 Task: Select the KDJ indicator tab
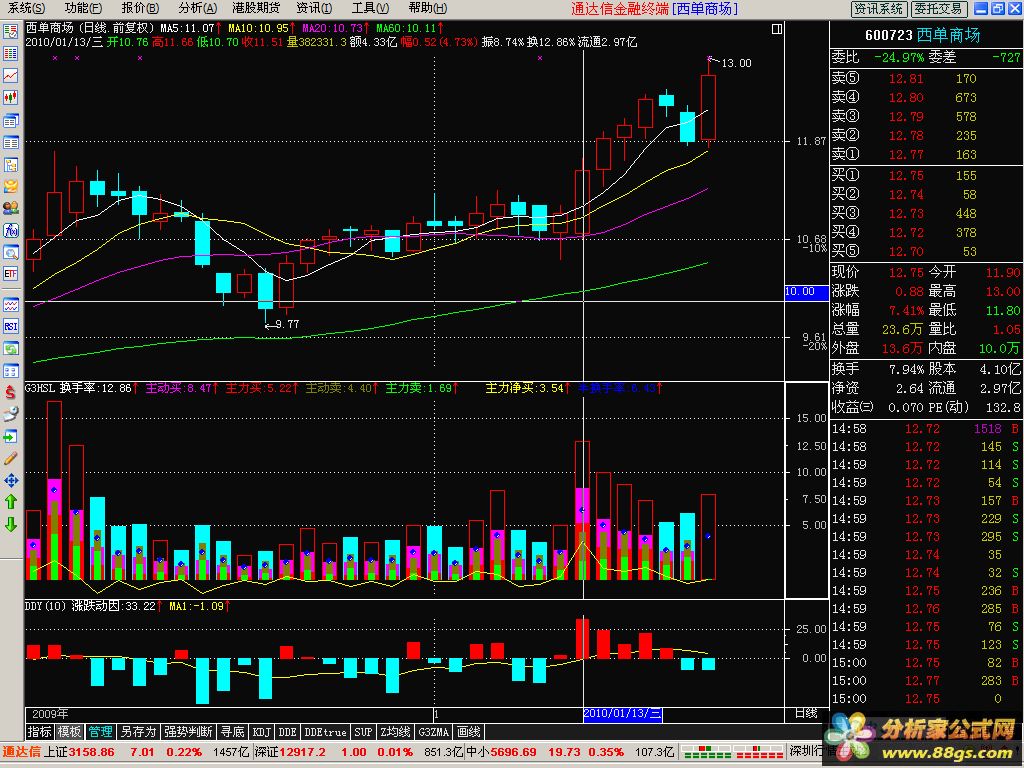pos(262,731)
